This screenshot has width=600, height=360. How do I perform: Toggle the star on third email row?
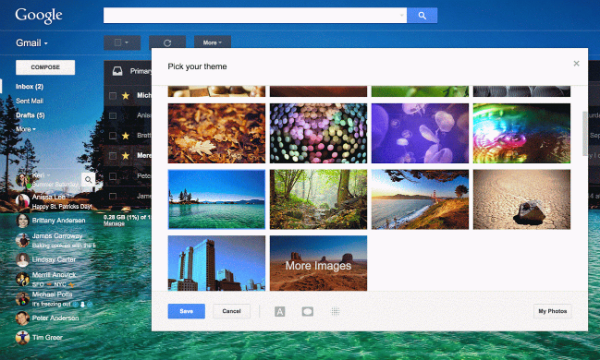(x=126, y=135)
